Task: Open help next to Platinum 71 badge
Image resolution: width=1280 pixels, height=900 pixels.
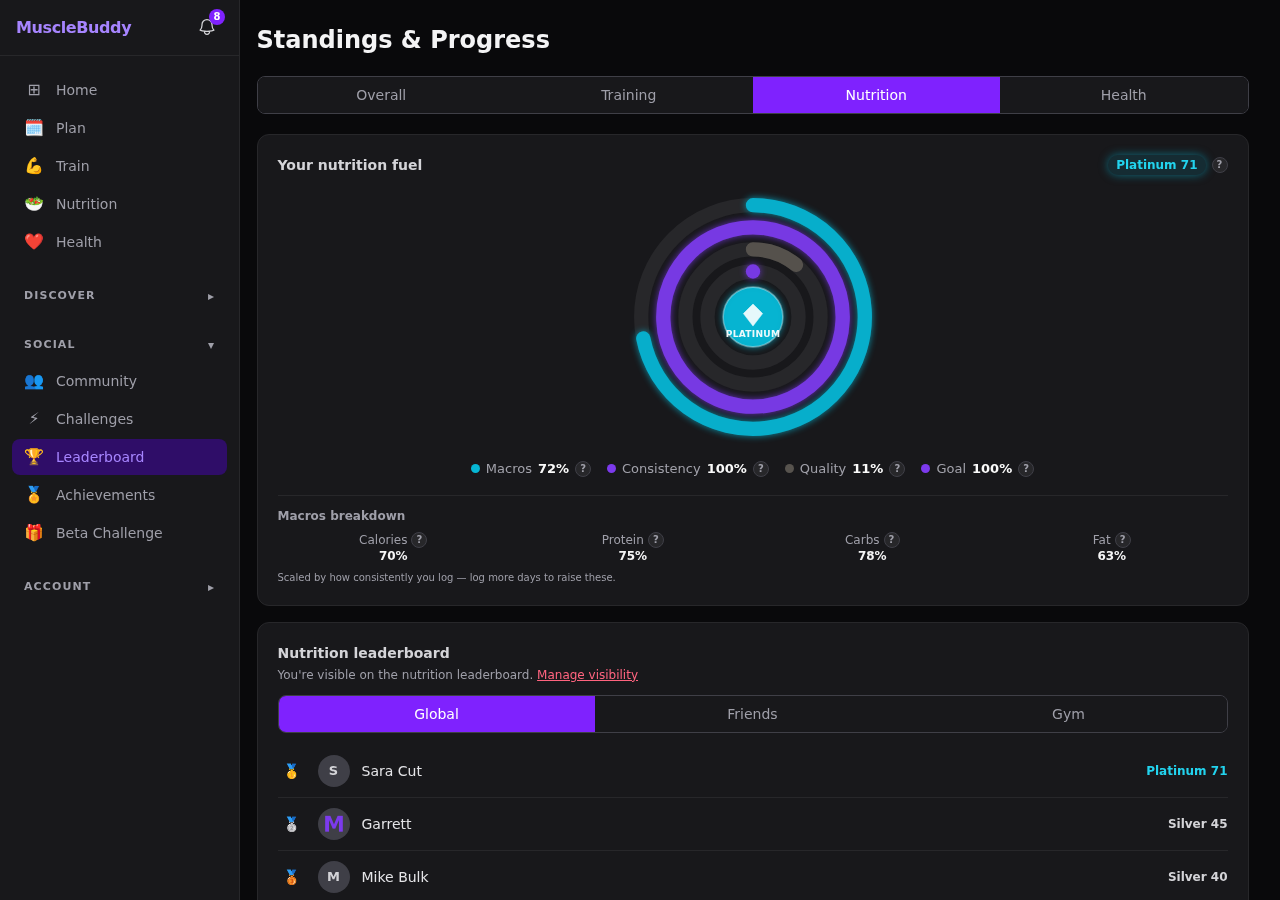Action: tap(1220, 165)
